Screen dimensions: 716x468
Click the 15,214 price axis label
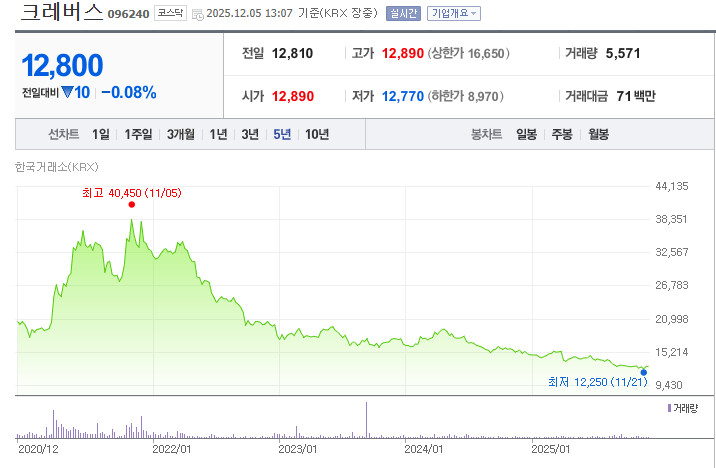pyautogui.click(x=672, y=352)
